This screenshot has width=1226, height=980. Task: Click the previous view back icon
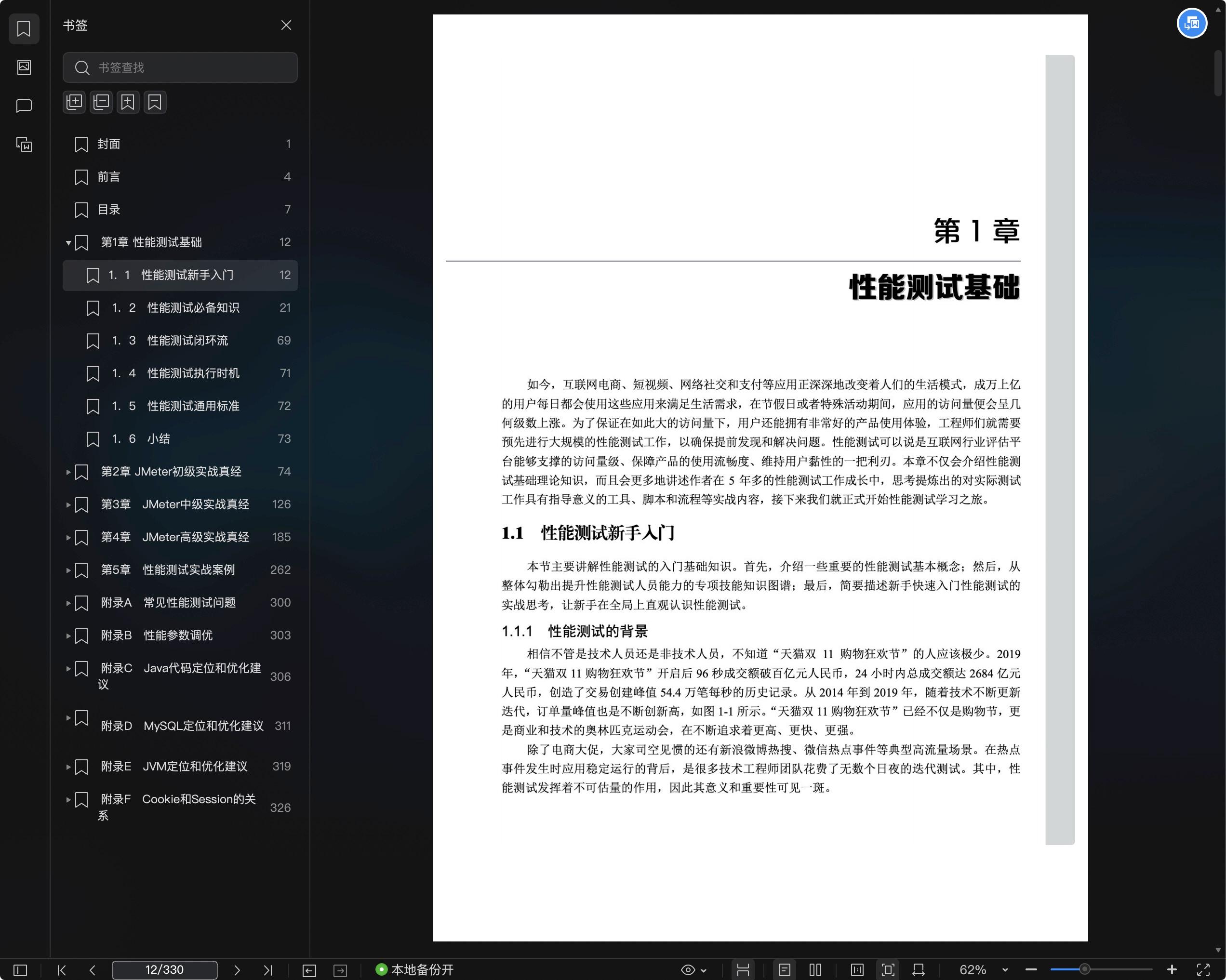(x=309, y=970)
